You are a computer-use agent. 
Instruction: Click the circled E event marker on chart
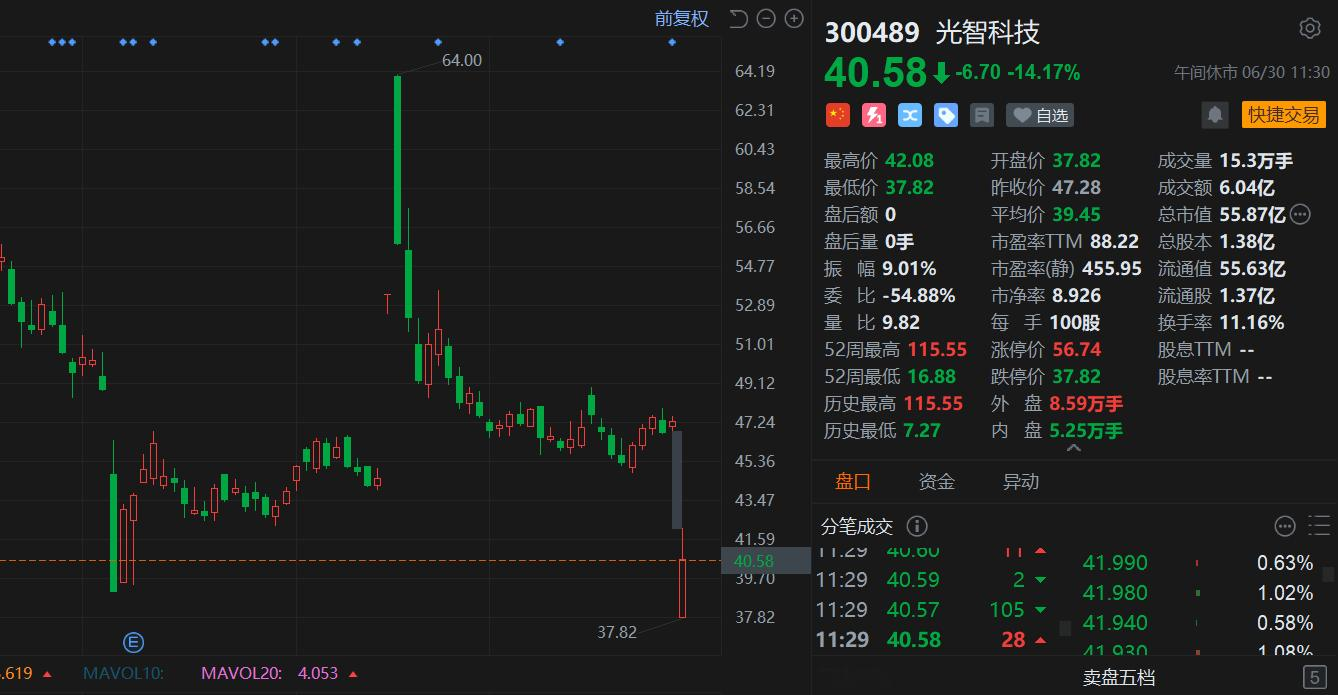(132, 642)
